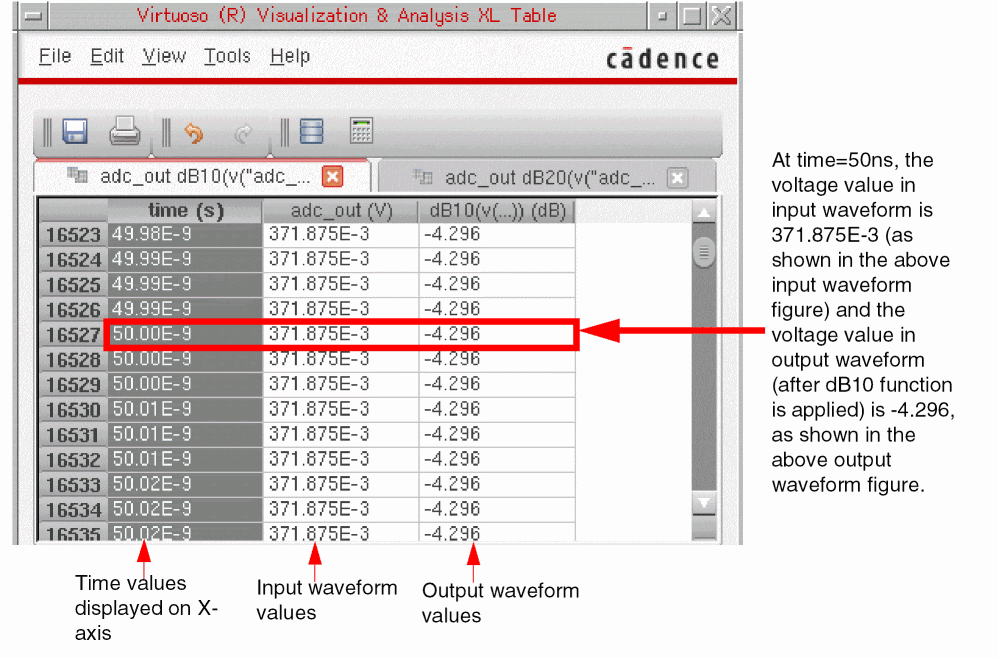Screen dimensions: 997x658
Task: Click the dB10(v(...)) (dB) column header
Action: [x=497, y=210]
